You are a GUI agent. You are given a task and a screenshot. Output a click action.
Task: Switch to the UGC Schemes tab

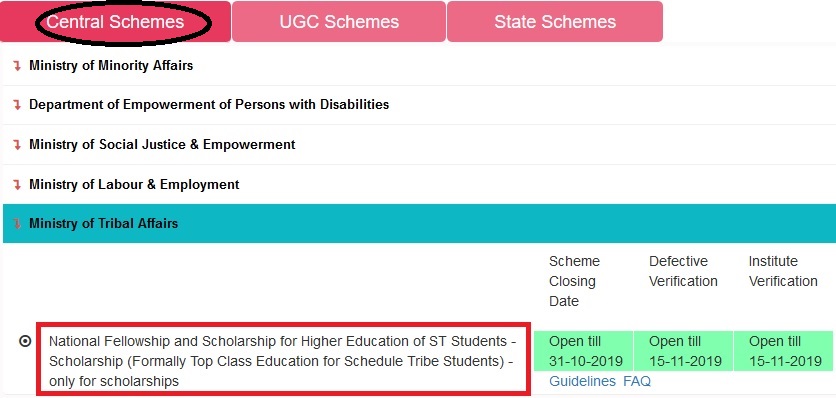[x=339, y=22]
